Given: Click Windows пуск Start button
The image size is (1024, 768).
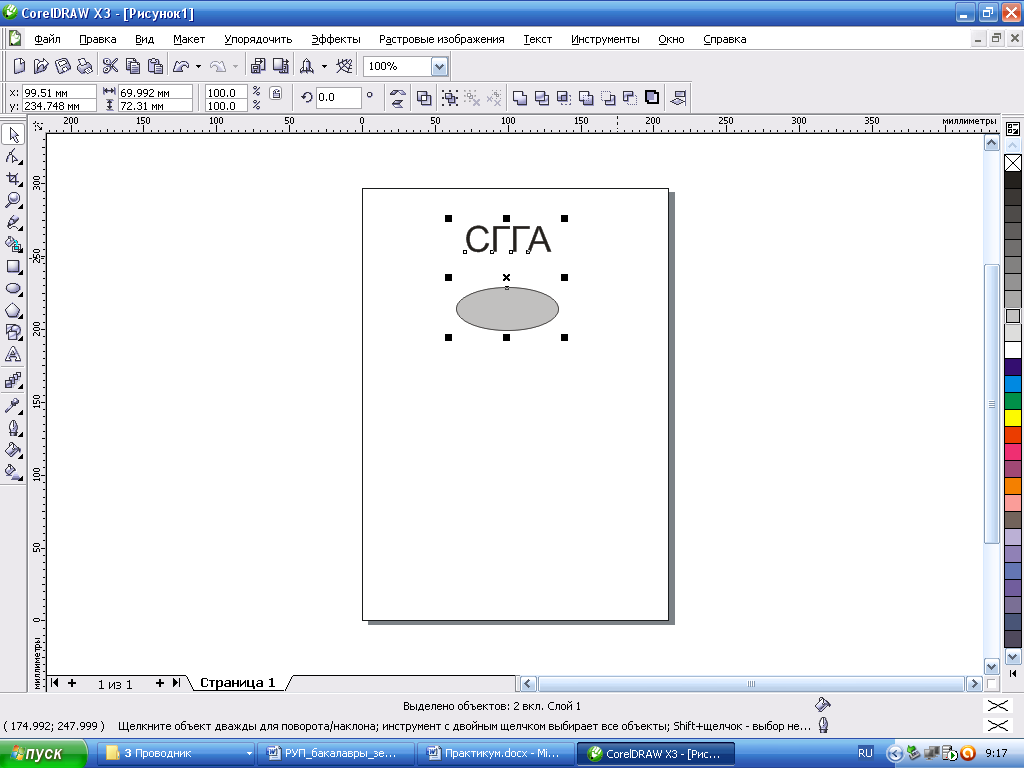Looking at the screenshot, I should point(43,754).
